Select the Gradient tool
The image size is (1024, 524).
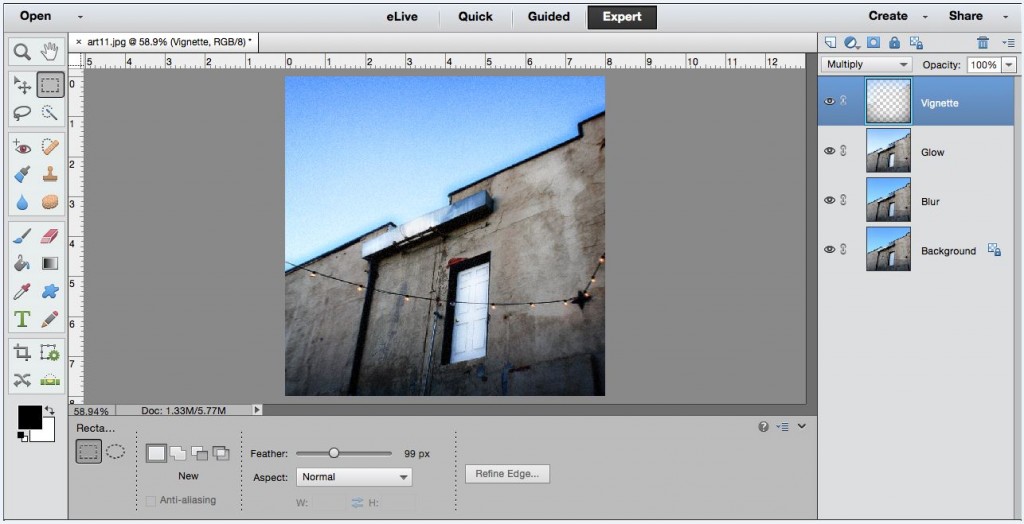(50, 263)
